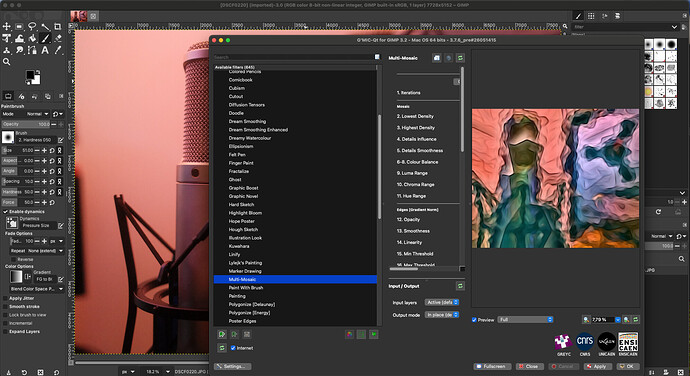The image size is (690, 376).
Task: Click the Fullscreen button
Action: pyautogui.click(x=492, y=366)
